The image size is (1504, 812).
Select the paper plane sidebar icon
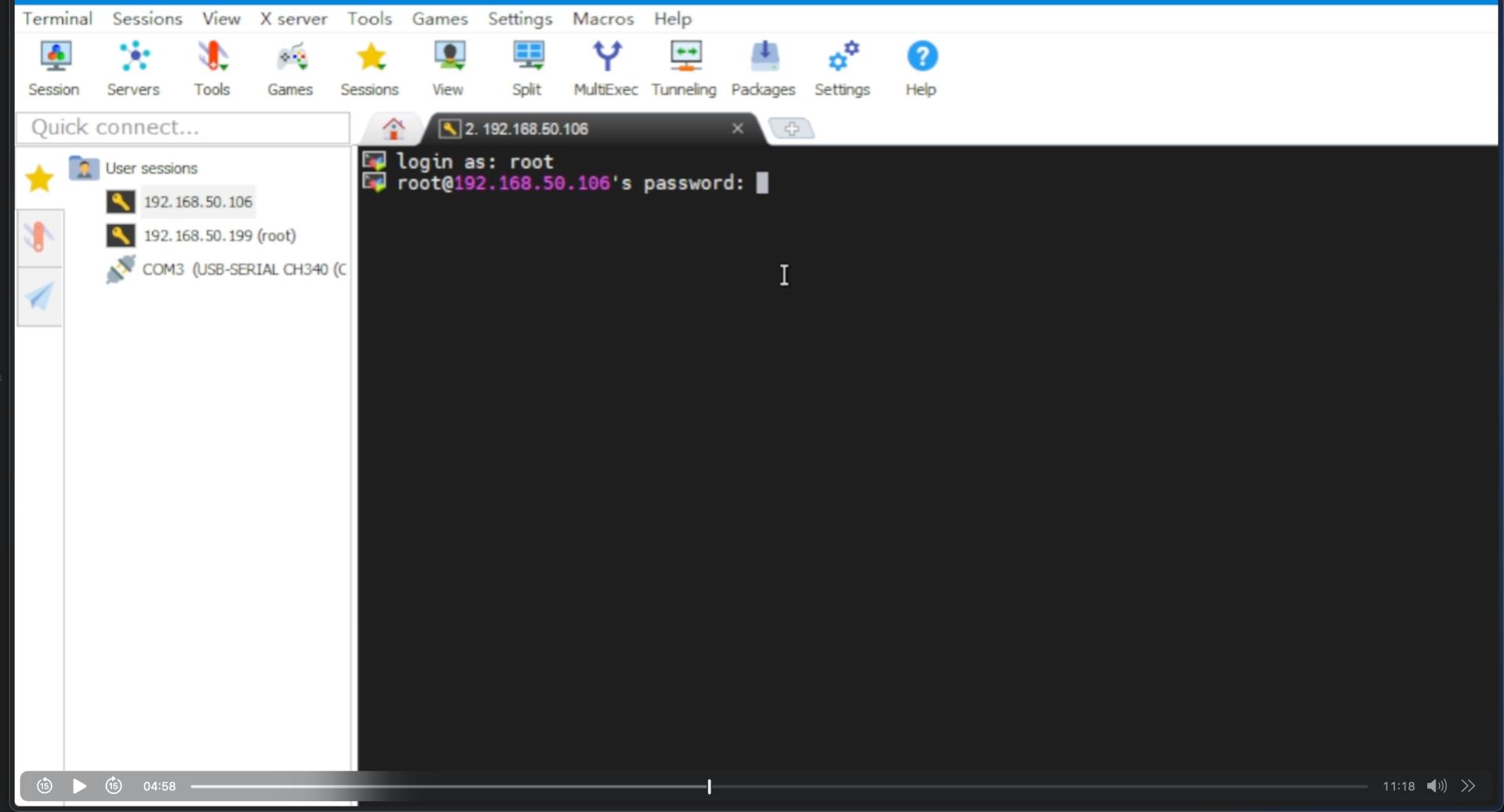click(x=39, y=296)
